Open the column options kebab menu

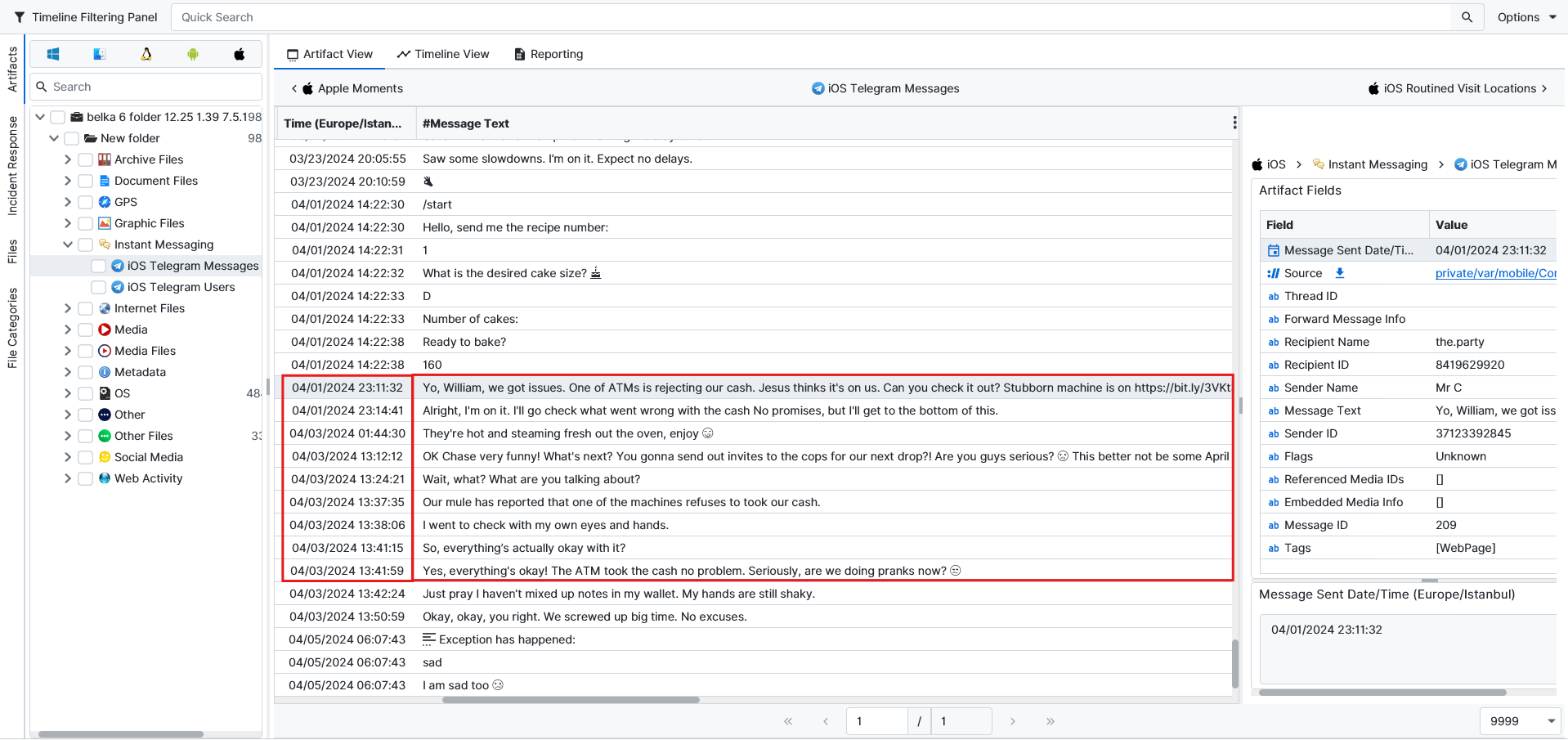point(1234,123)
